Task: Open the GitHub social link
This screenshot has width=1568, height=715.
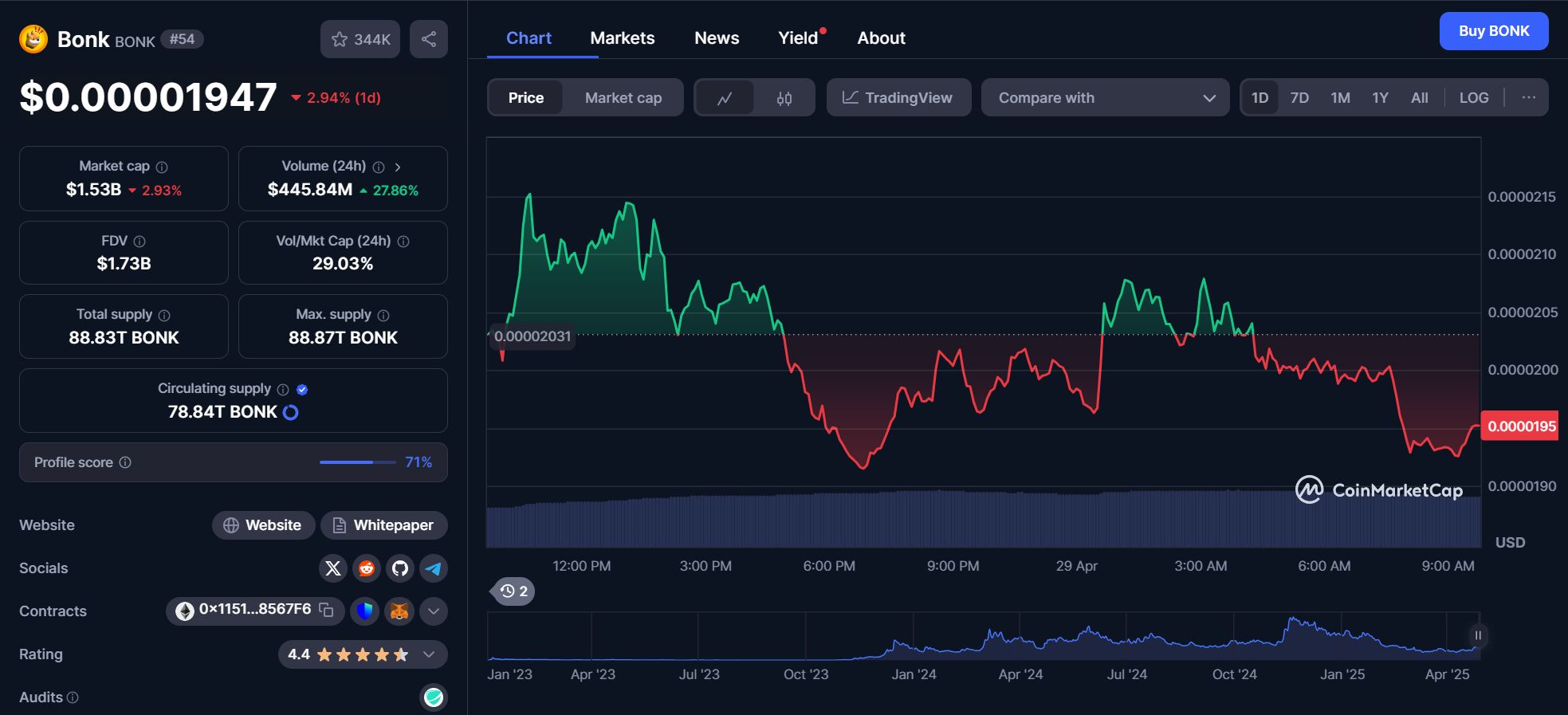Action: pyautogui.click(x=400, y=568)
